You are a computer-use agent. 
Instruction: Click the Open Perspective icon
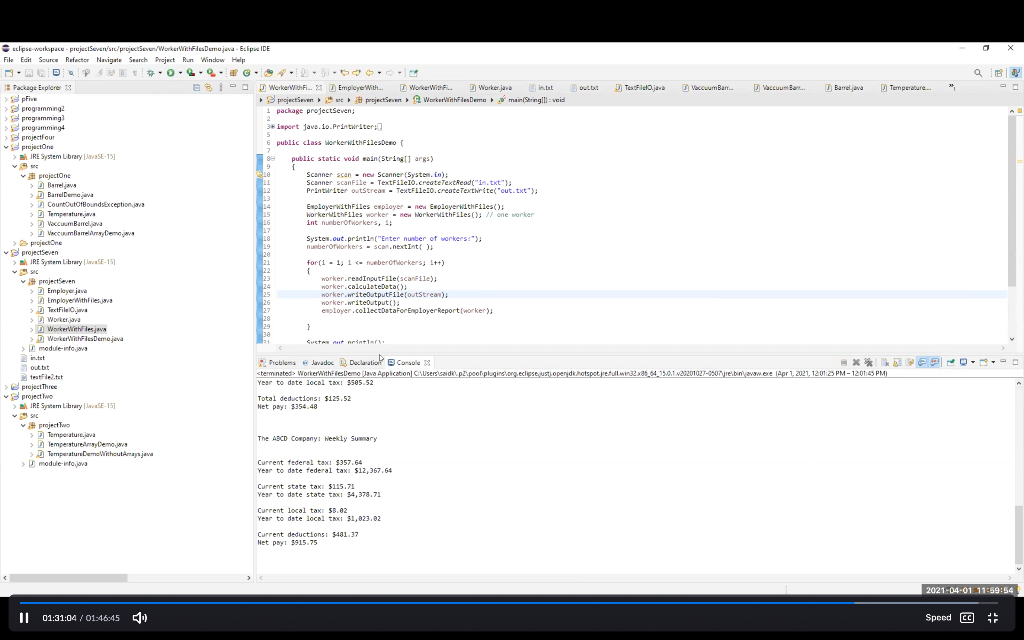[x=999, y=72]
